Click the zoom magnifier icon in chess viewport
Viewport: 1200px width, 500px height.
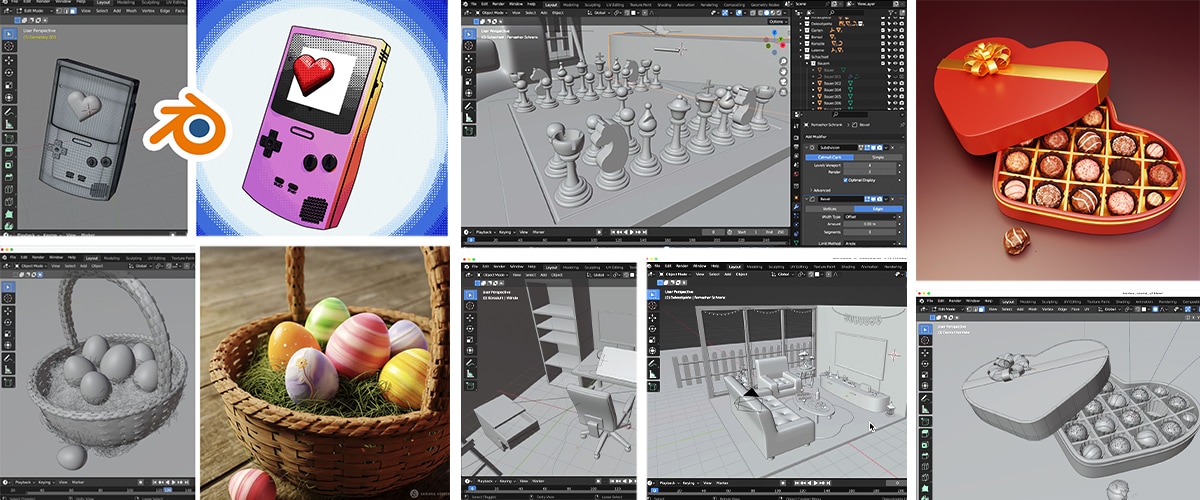click(x=783, y=61)
